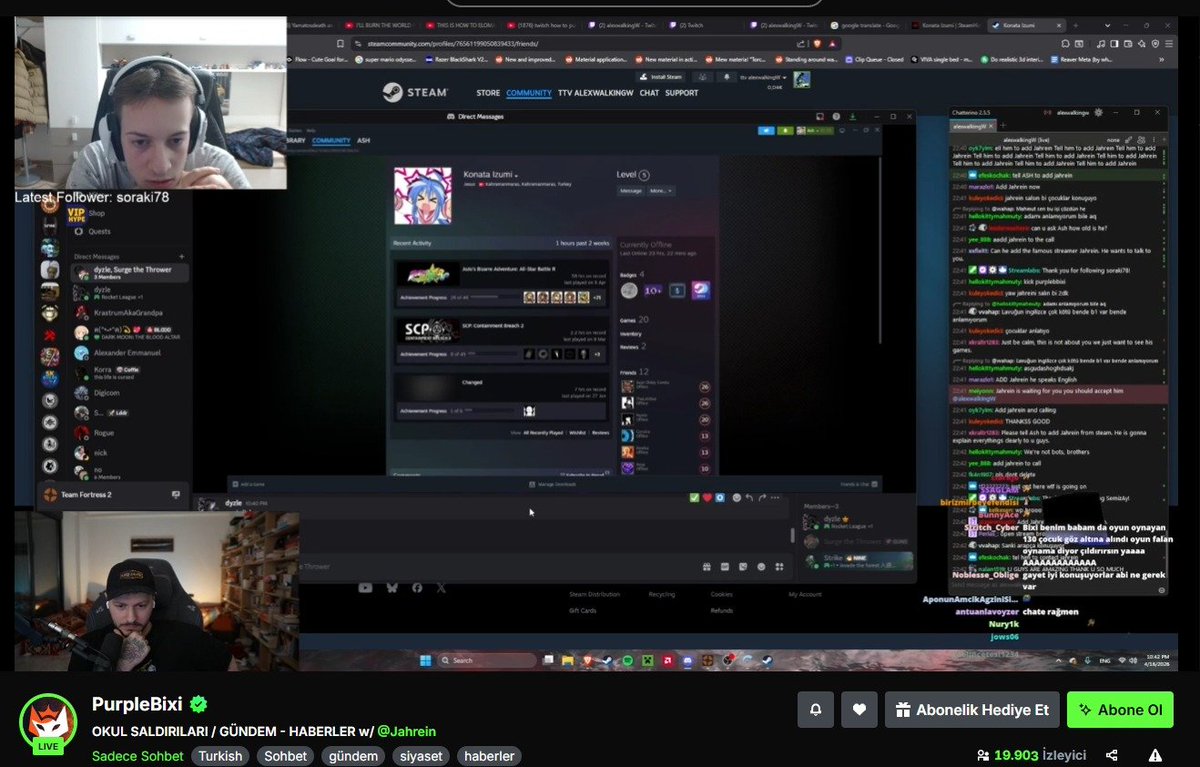Click the Install Steam button

coord(661,76)
